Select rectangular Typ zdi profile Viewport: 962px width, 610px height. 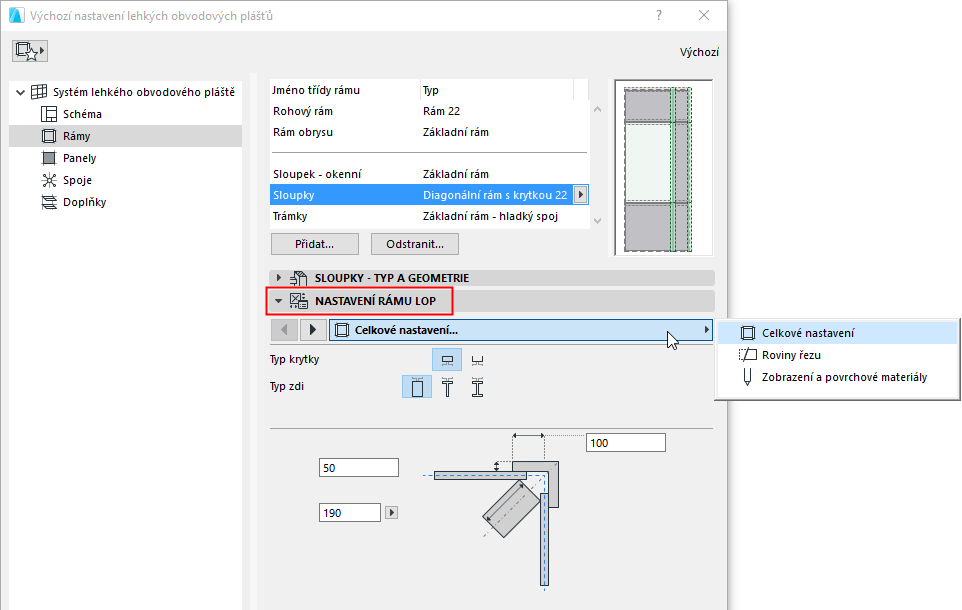tap(417, 387)
